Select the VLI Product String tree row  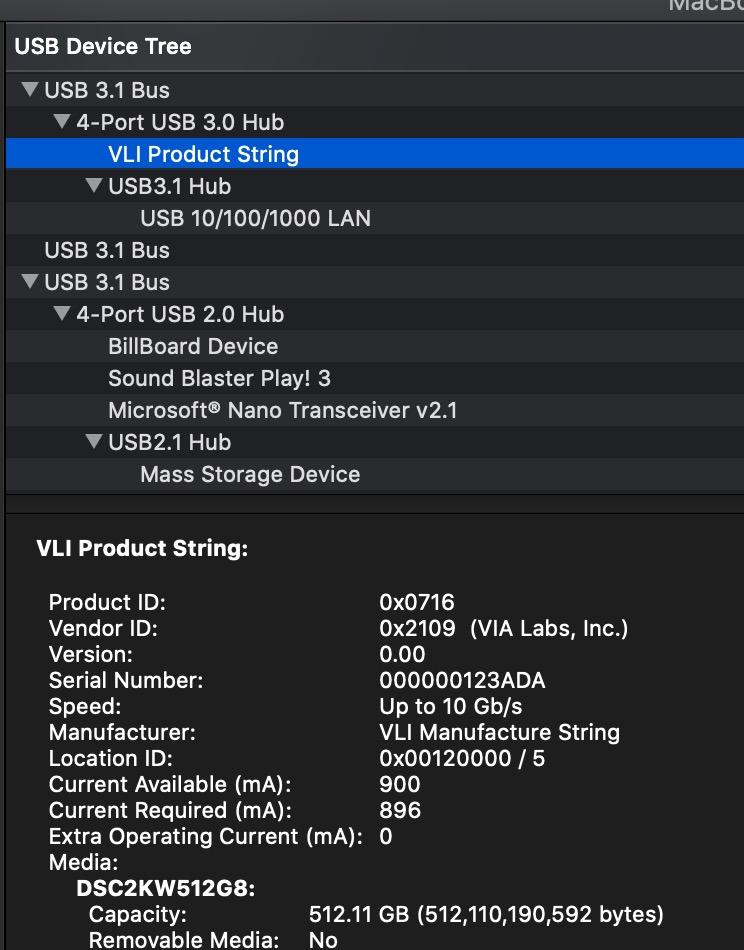pyautogui.click(x=203, y=154)
